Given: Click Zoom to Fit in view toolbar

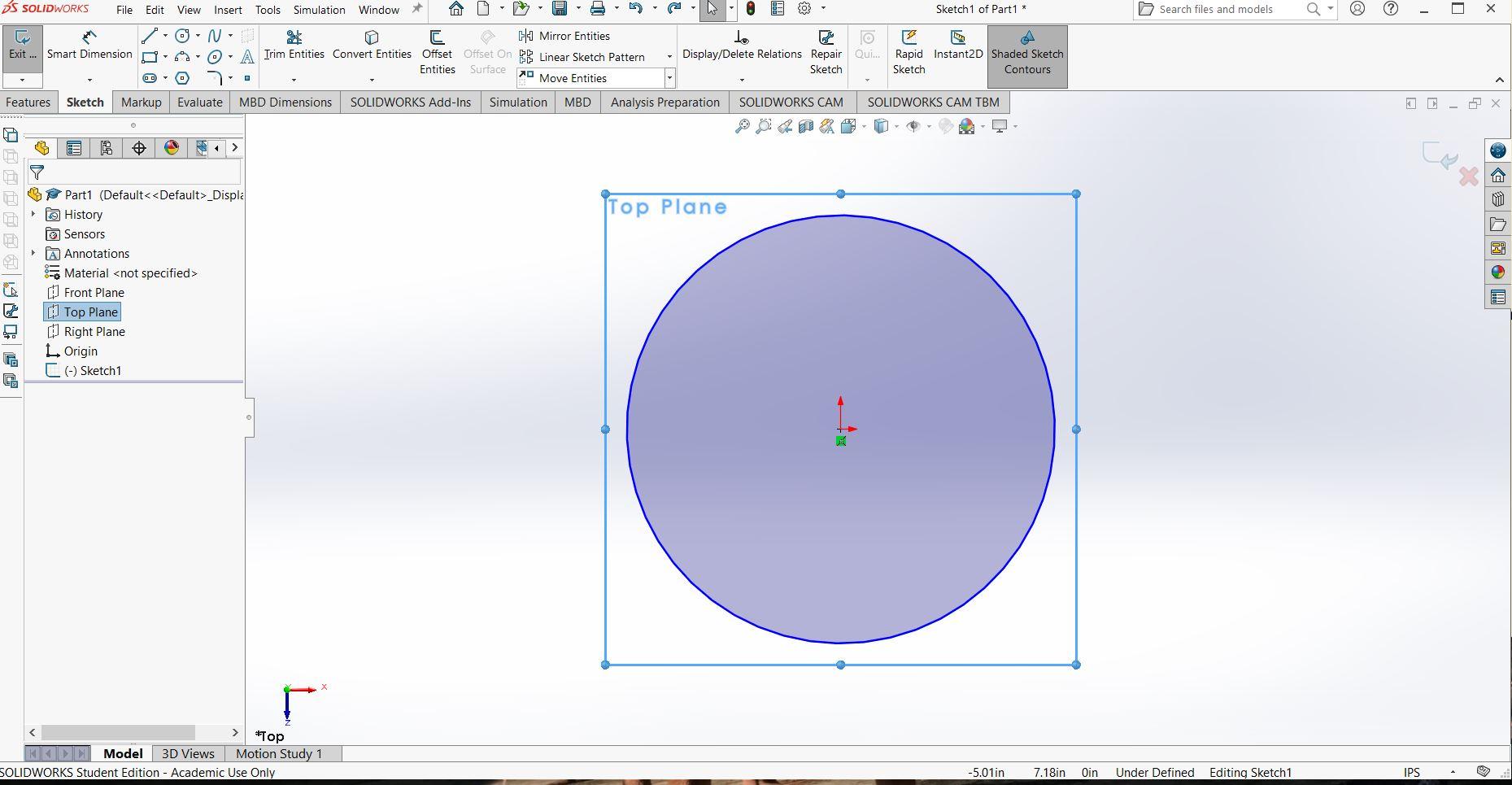Looking at the screenshot, I should 742,126.
